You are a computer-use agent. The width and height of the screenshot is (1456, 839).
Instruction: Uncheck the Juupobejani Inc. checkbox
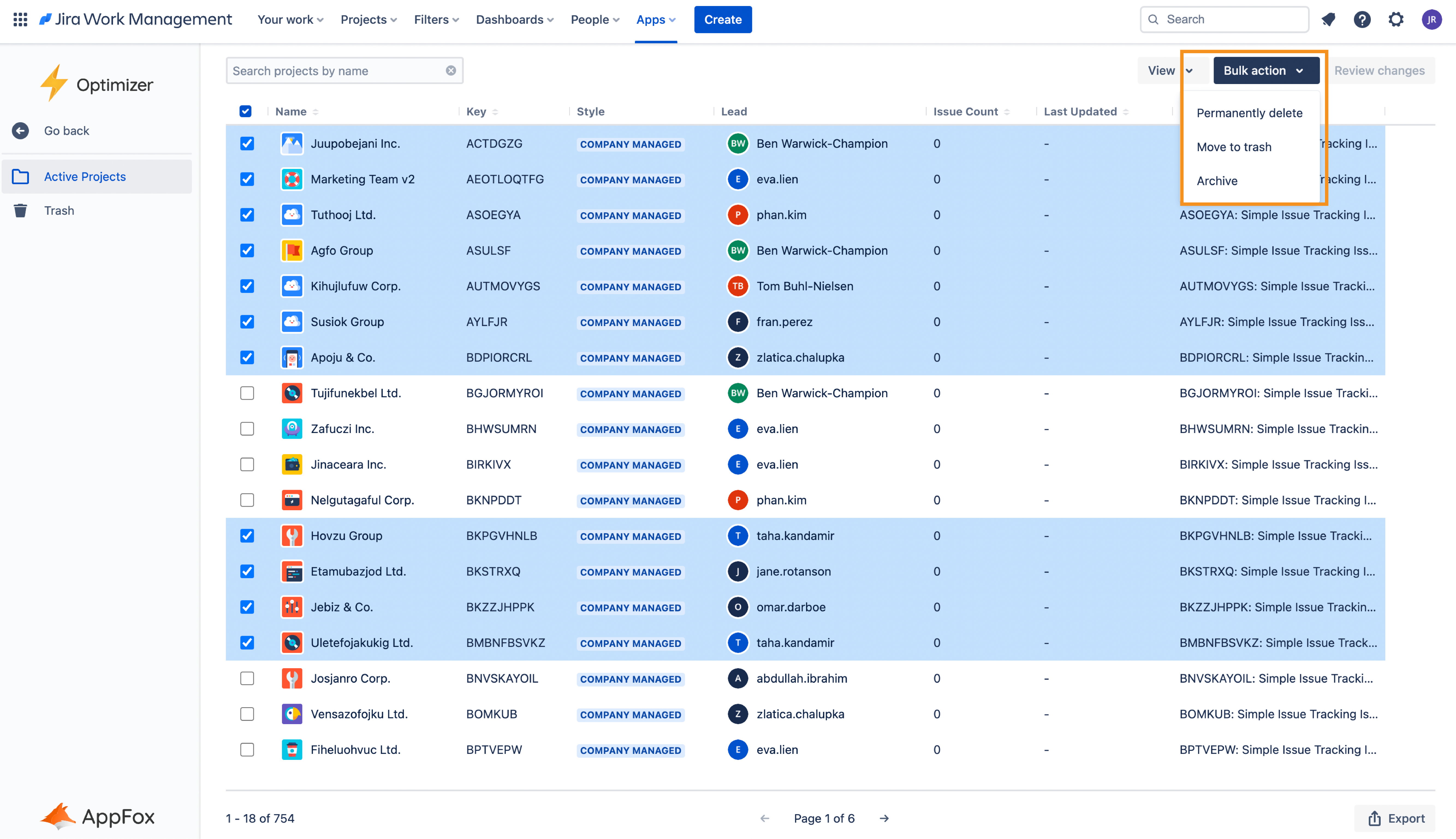(x=247, y=144)
